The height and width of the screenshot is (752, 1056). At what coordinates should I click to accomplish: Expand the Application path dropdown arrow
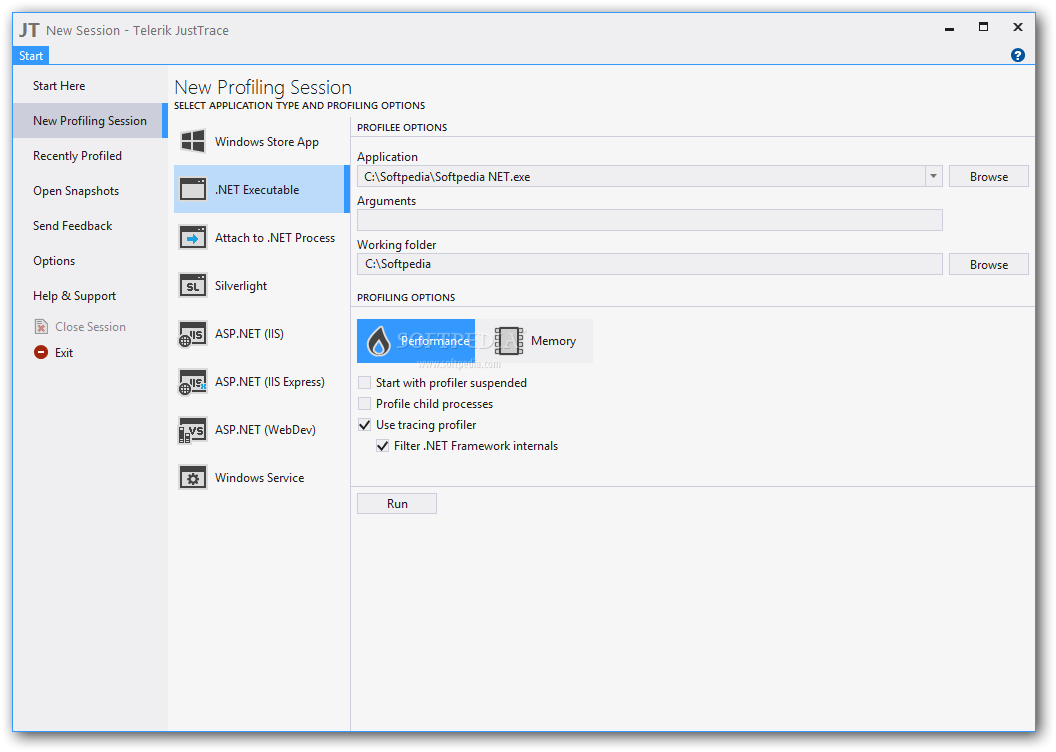pyautogui.click(x=933, y=176)
